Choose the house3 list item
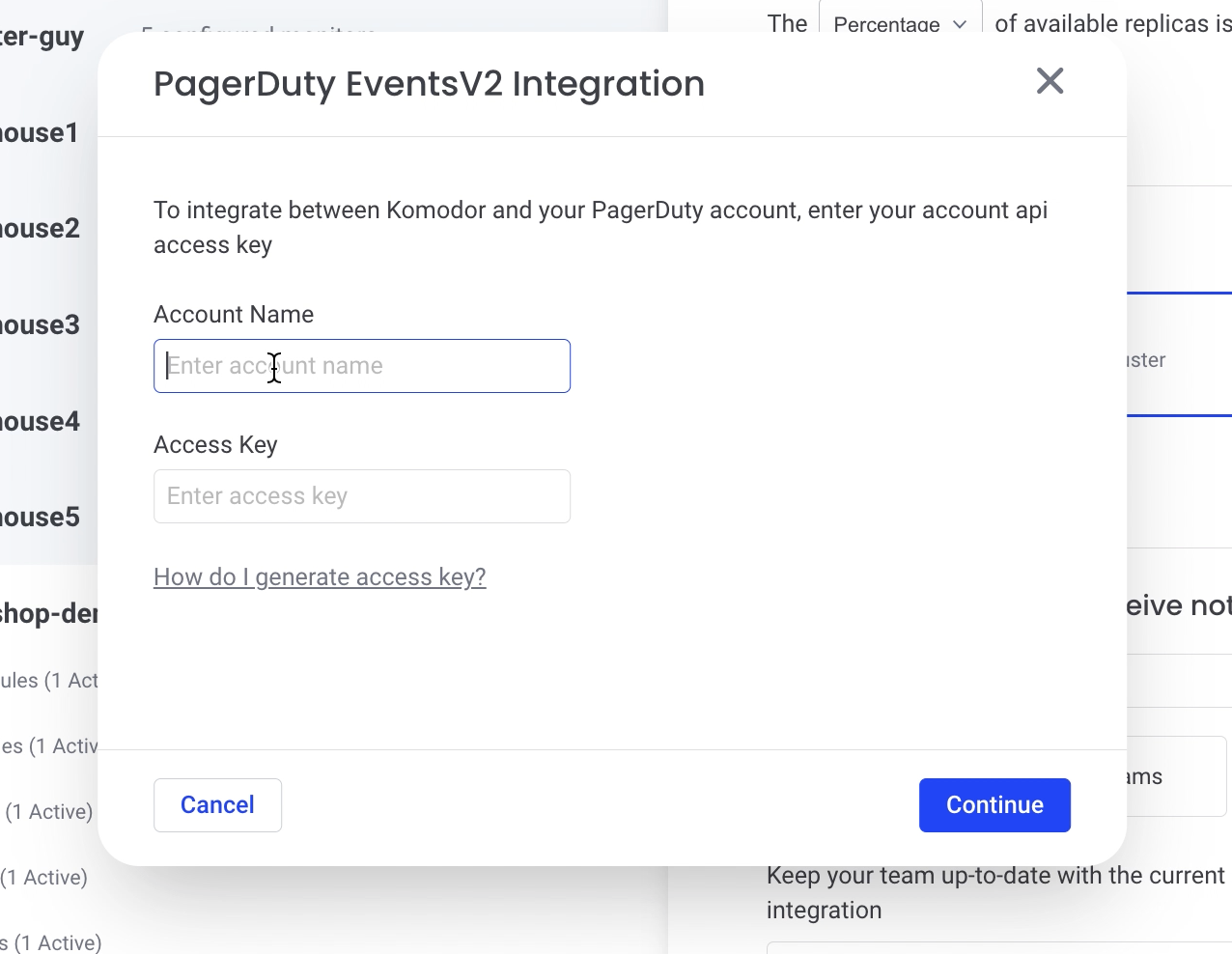This screenshot has width=1232, height=954. click(x=40, y=325)
